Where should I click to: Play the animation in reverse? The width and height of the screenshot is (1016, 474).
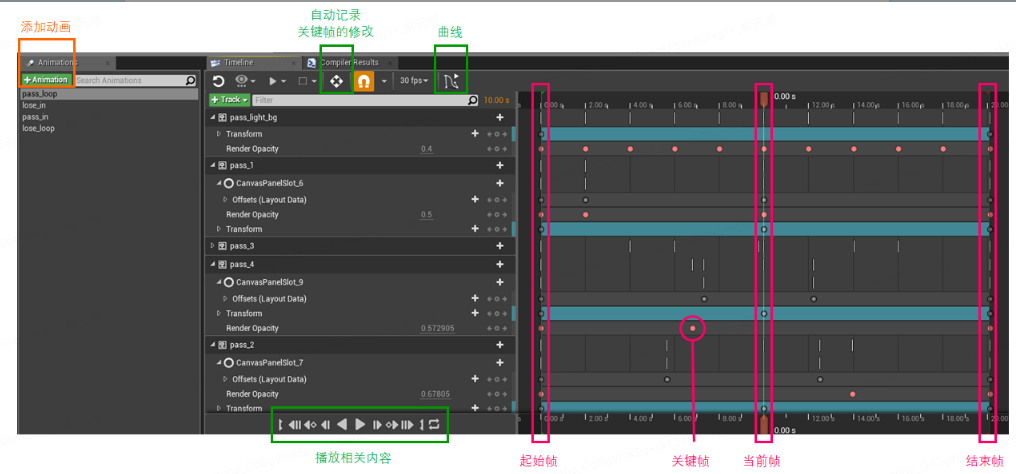[343, 425]
